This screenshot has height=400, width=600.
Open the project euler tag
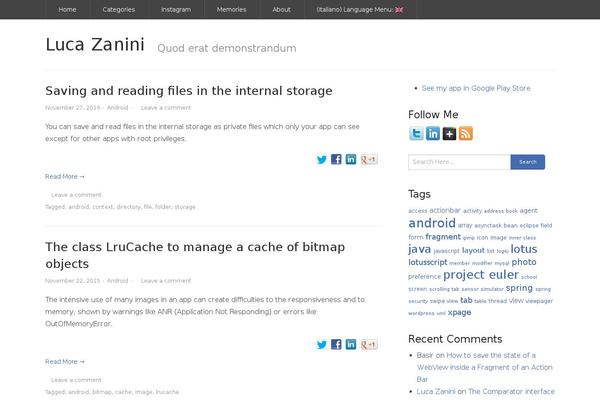481,275
